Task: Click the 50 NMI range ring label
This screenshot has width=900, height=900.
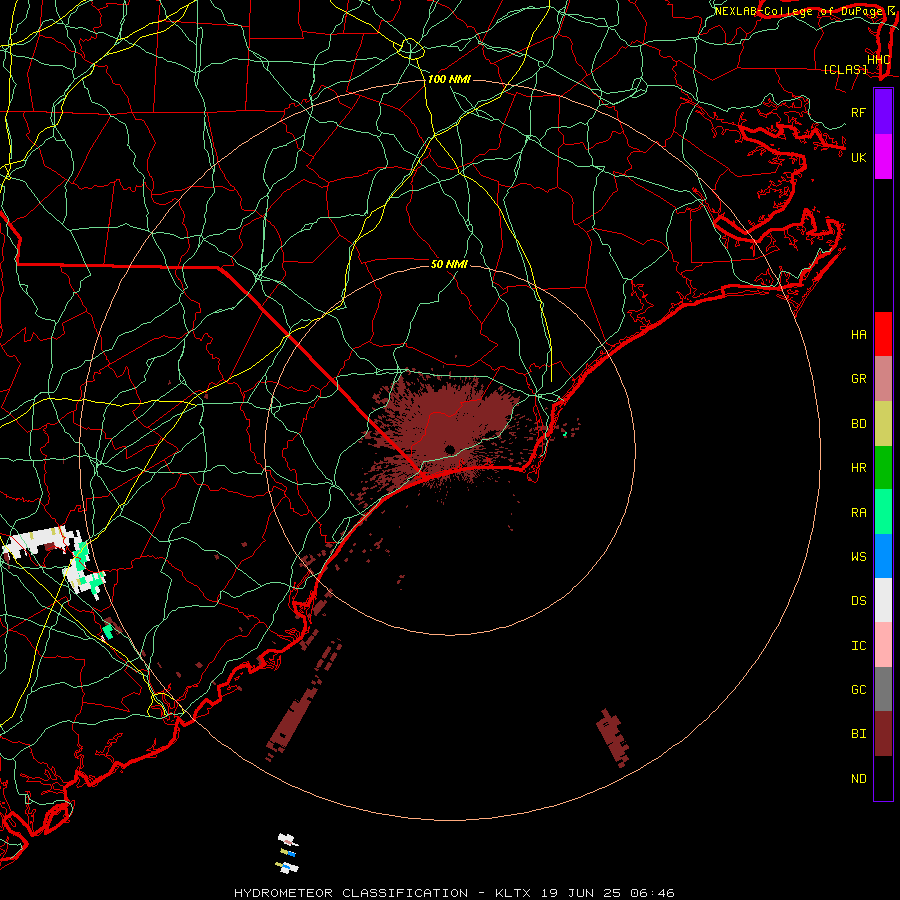Action: (x=449, y=264)
